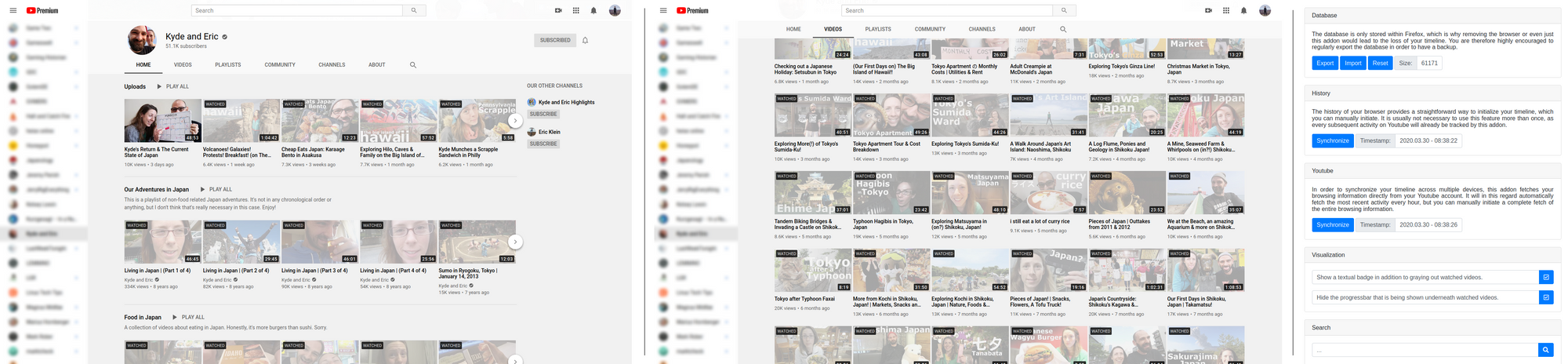The width and height of the screenshot is (1568, 364).
Task: Open video title Cheap Eats Japan: Karaage Bento
Action: (x=313, y=152)
